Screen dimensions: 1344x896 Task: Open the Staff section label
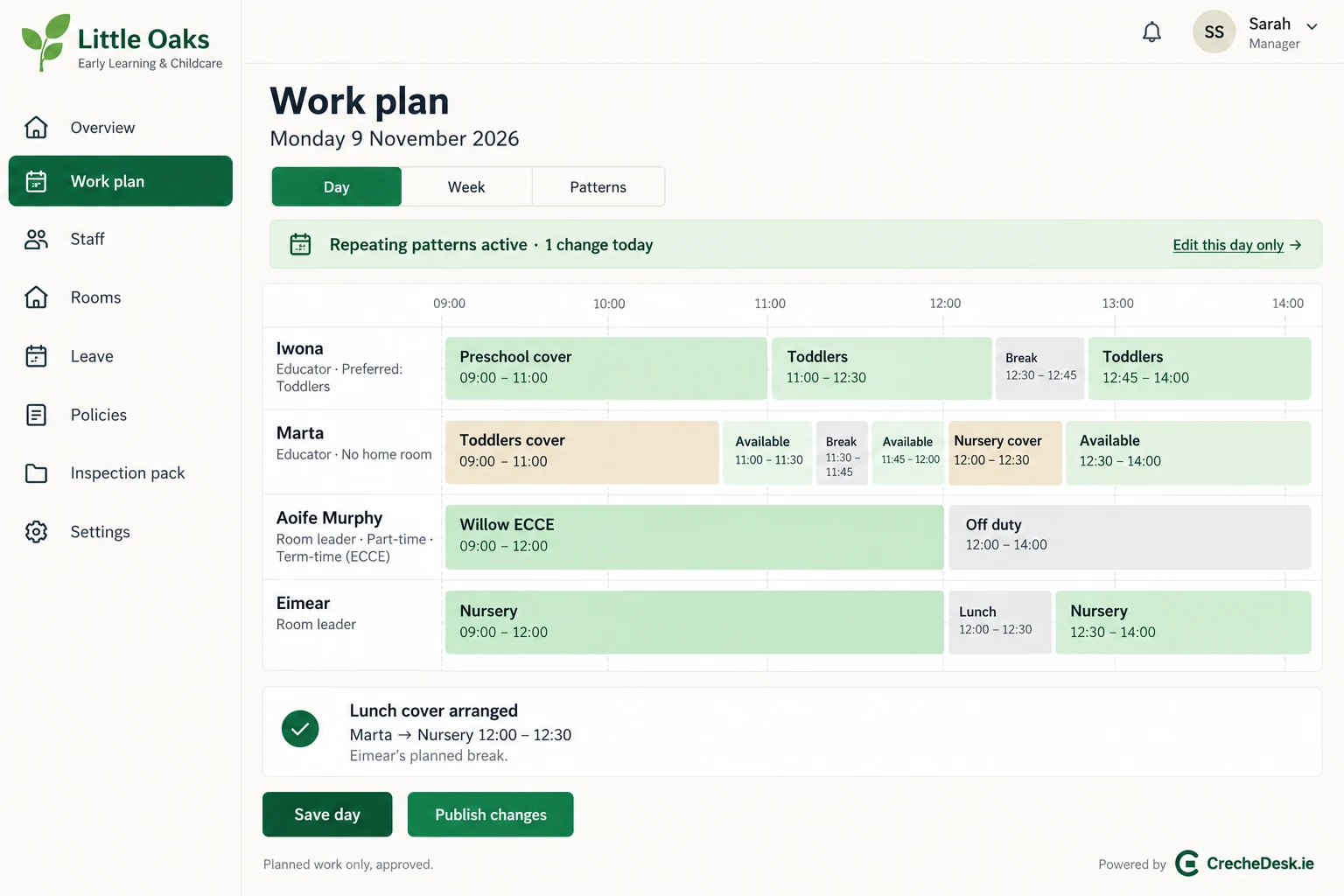coord(87,239)
